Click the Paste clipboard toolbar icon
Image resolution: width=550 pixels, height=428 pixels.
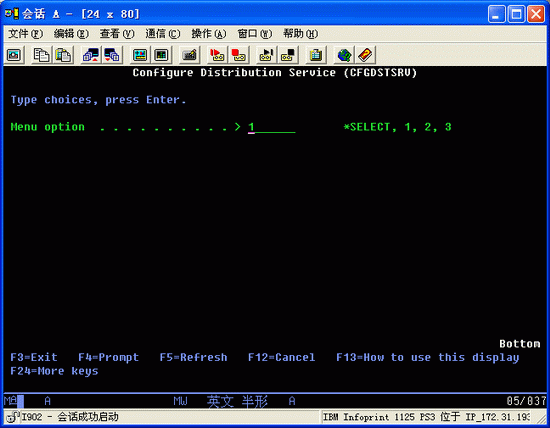point(63,55)
